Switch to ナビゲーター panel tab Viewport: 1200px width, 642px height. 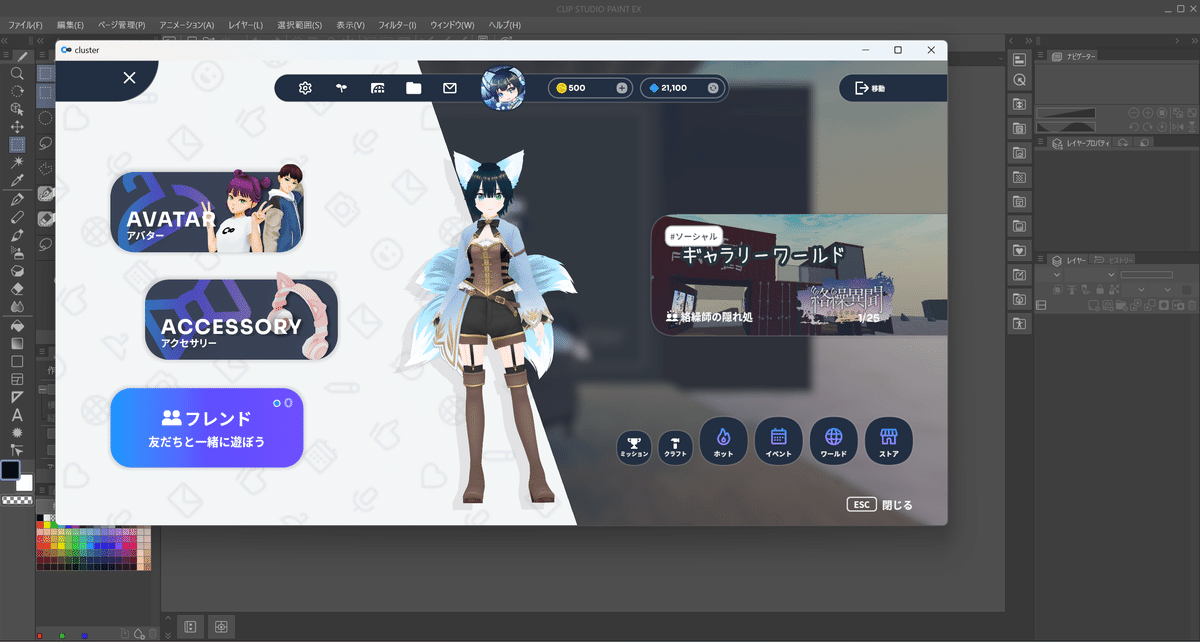[1075, 56]
